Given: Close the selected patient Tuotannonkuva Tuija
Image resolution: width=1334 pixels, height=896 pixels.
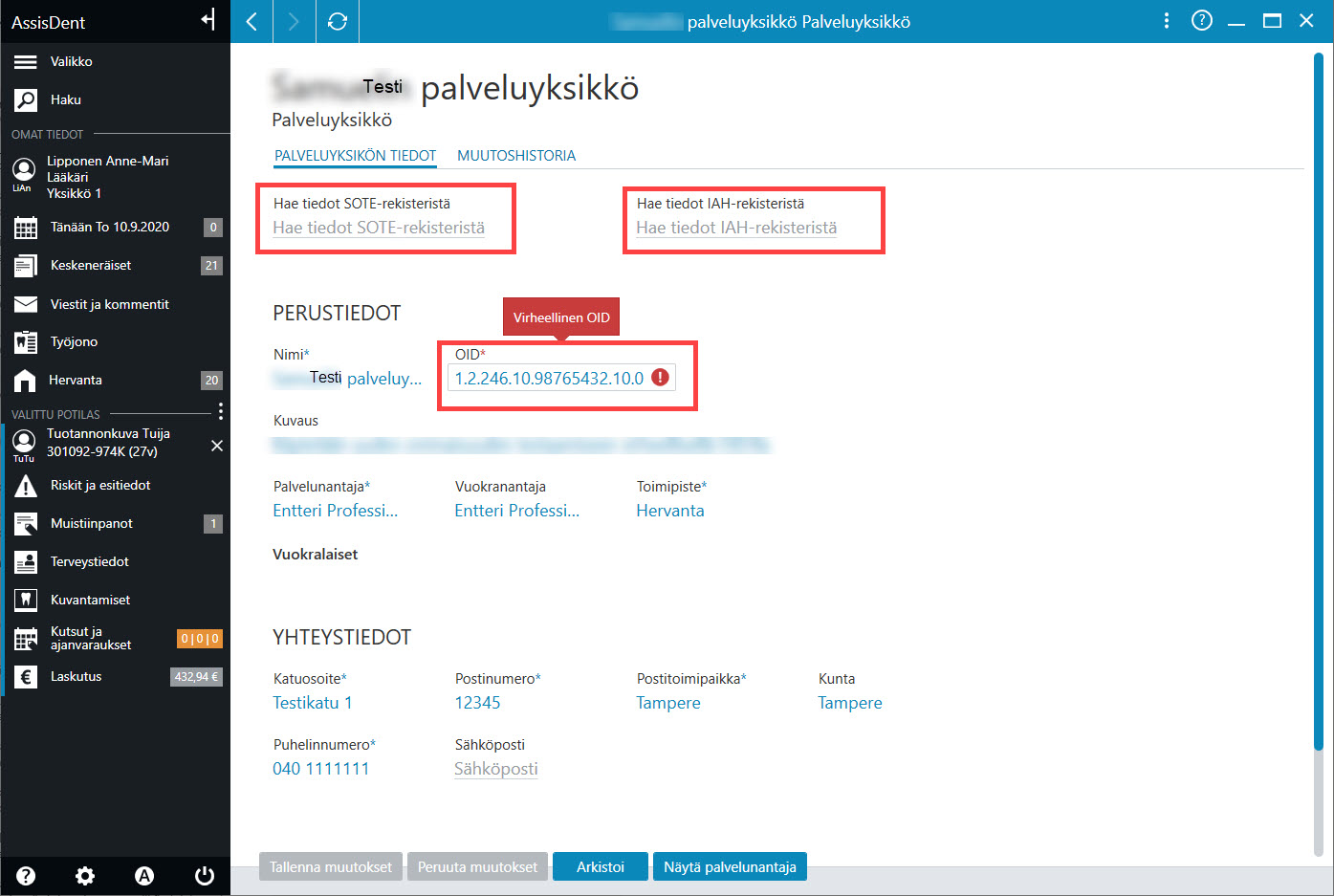Looking at the screenshot, I should tap(217, 446).
